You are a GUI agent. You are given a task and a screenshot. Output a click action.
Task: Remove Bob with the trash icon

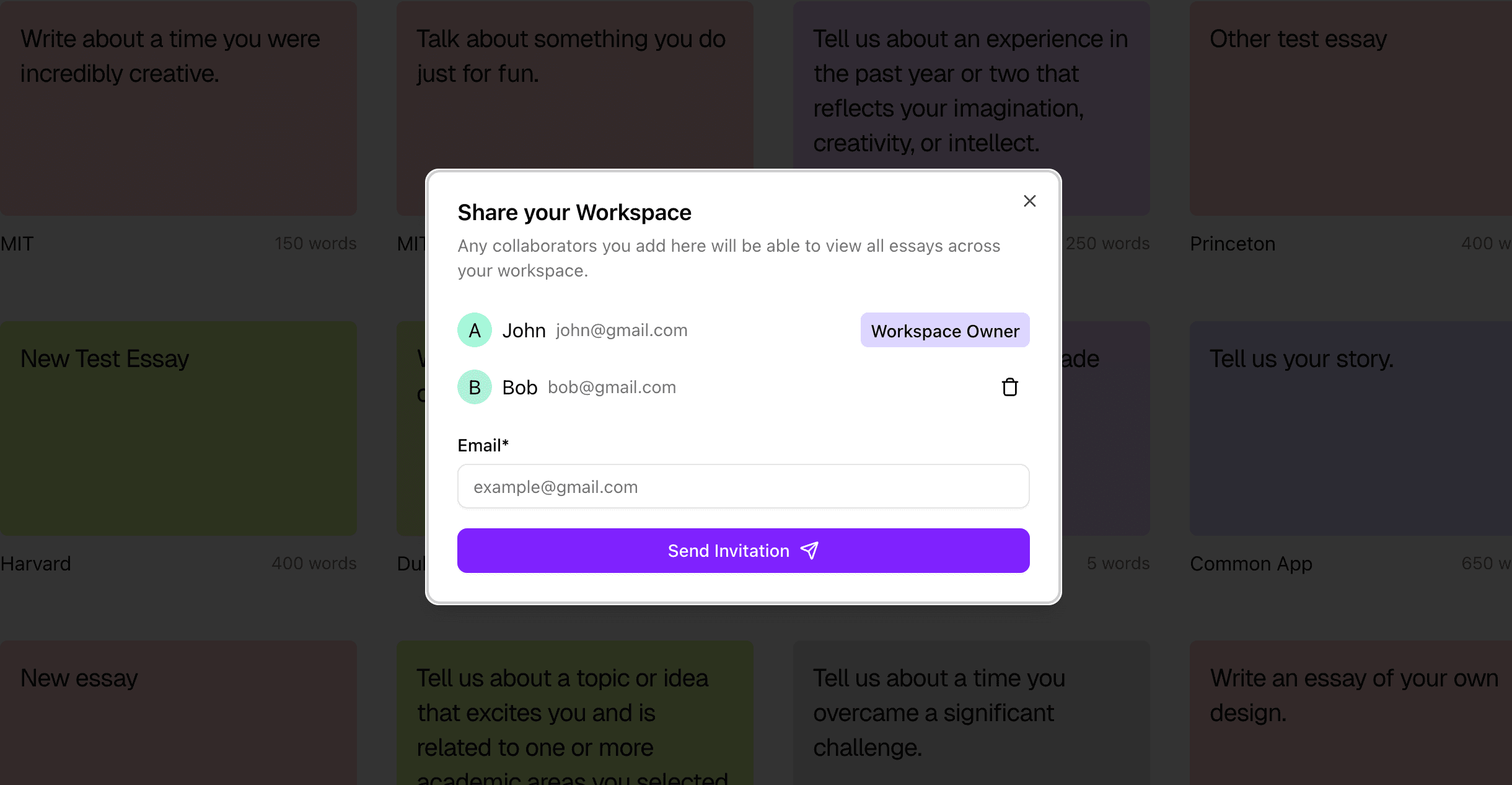[x=1009, y=387]
